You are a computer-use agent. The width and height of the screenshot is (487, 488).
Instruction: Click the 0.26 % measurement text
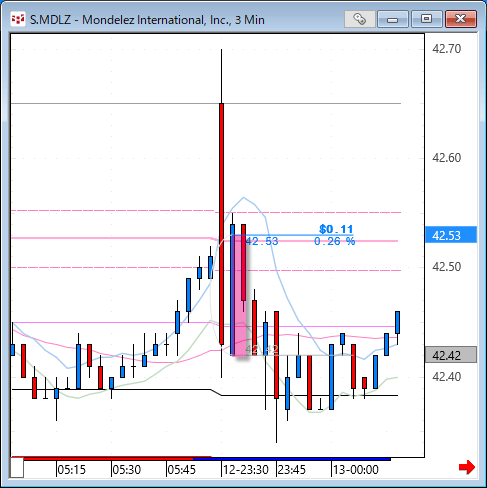(x=335, y=241)
